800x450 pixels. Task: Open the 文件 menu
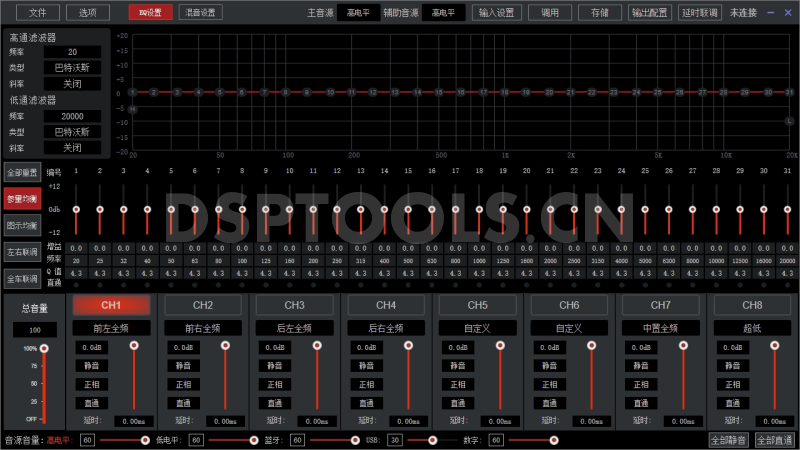(x=37, y=13)
